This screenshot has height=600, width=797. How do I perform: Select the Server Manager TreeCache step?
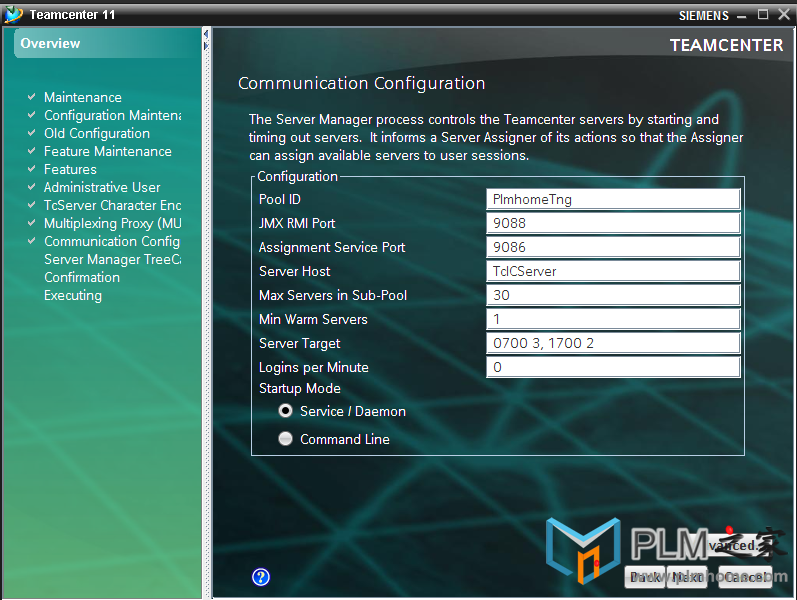[x=112, y=259]
